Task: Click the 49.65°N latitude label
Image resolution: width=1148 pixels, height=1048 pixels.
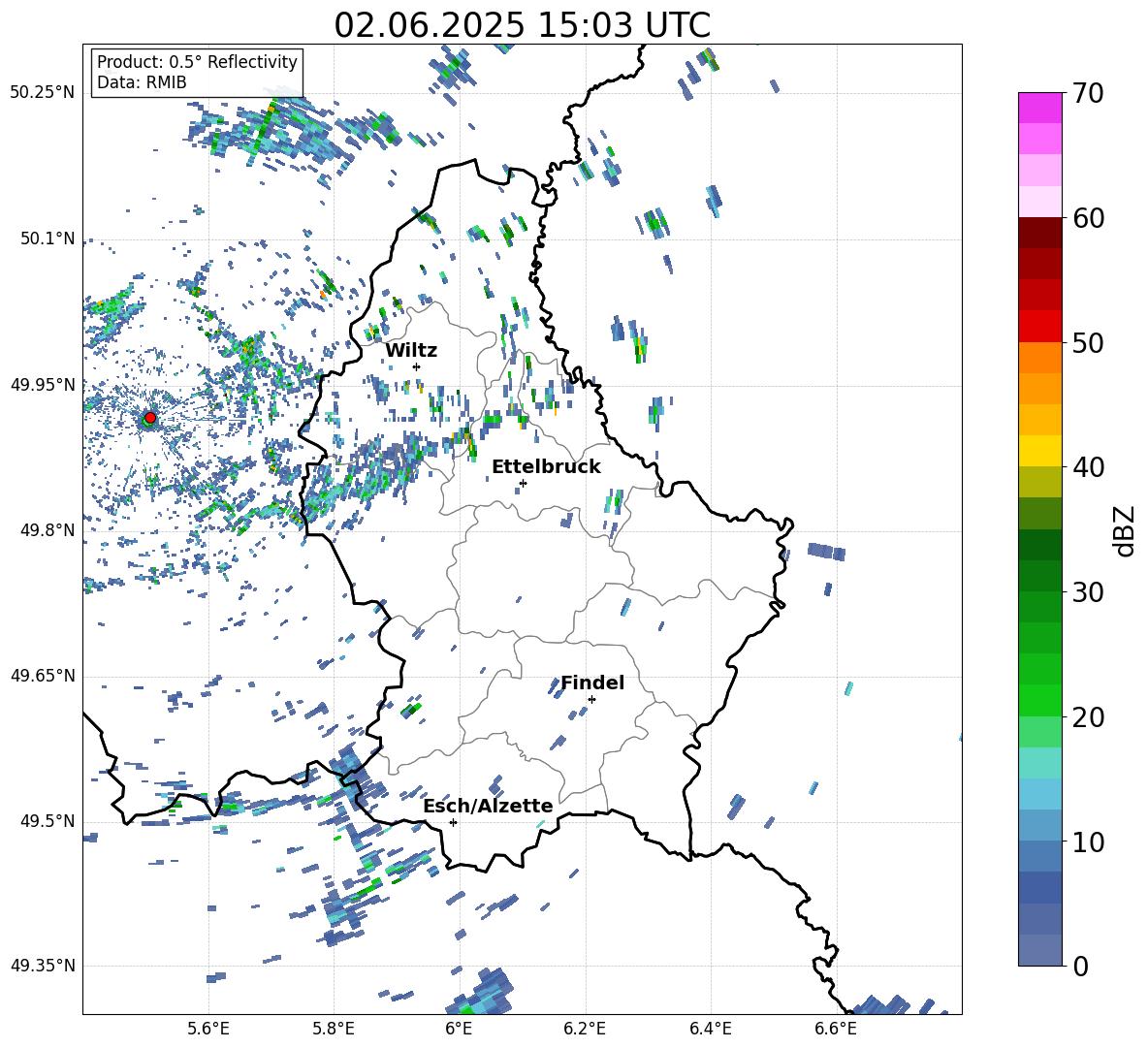Action: point(43,676)
